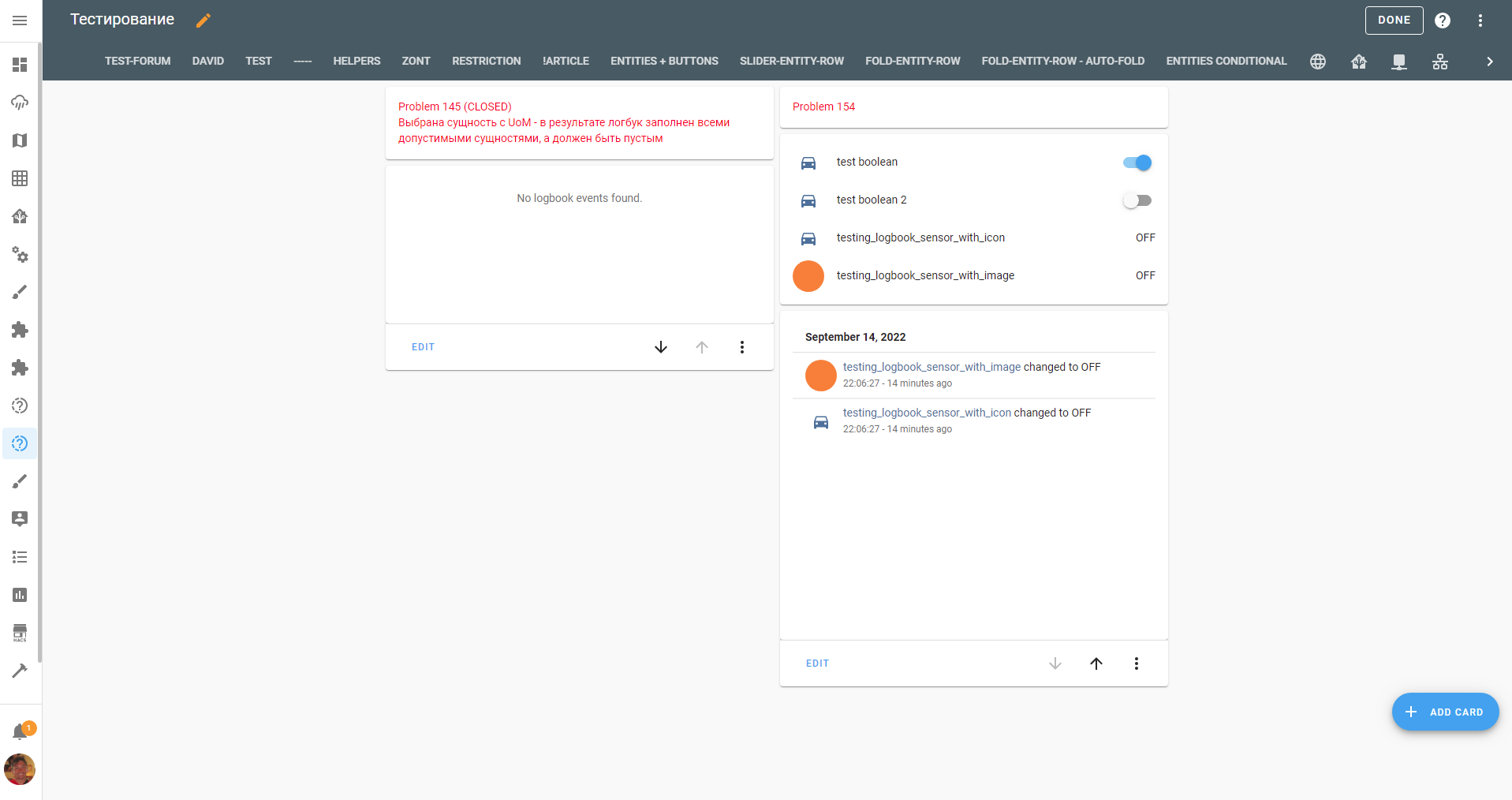Open the help question mark in header

1443,21
